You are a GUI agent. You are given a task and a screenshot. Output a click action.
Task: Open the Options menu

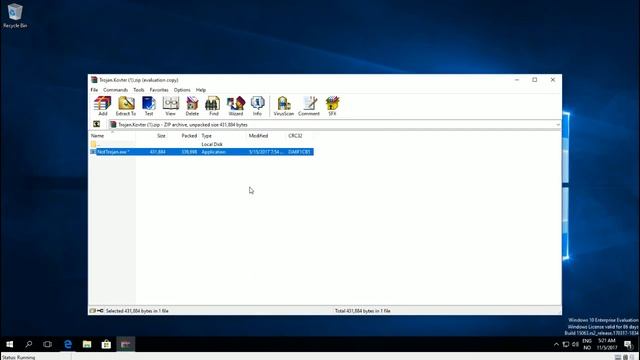(182, 90)
